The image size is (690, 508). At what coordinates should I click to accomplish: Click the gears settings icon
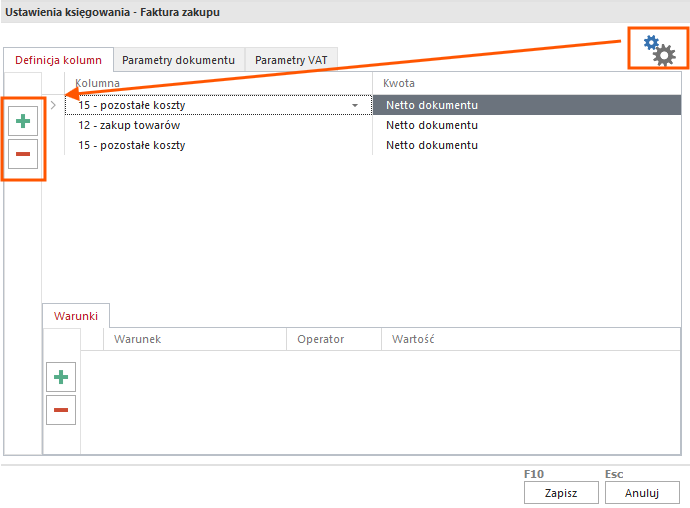[x=659, y=49]
